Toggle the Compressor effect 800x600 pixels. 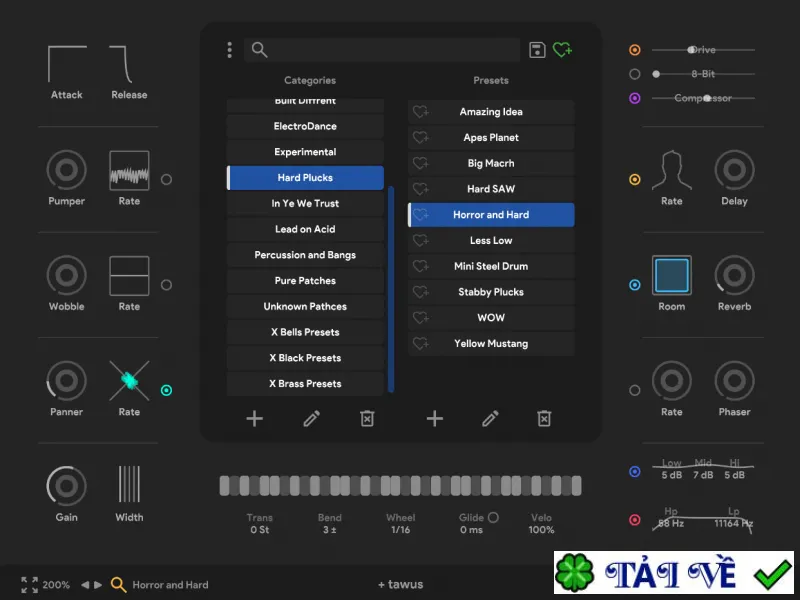[635, 98]
